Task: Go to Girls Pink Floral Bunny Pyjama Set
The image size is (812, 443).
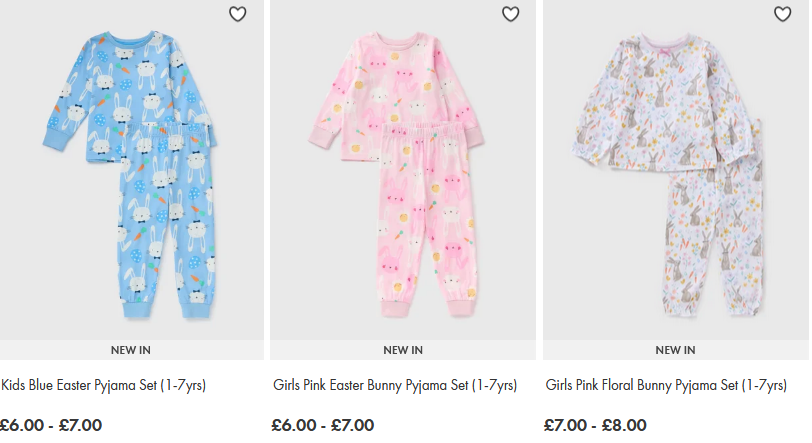Action: click(x=666, y=385)
